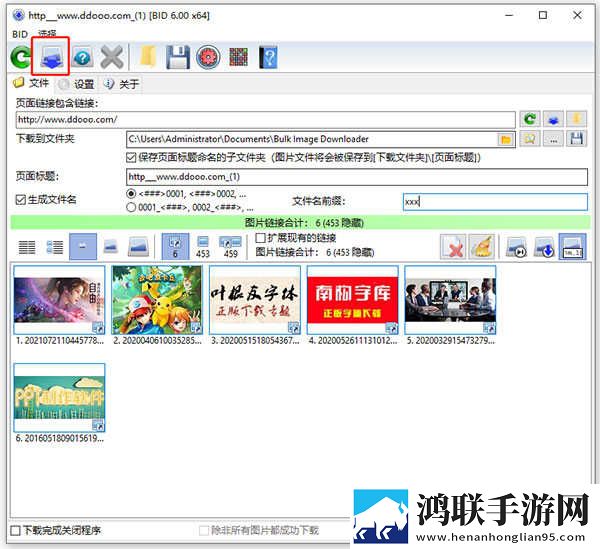Select the medium thumbnail view icon
The width and height of the screenshot is (600, 549).
111,247
